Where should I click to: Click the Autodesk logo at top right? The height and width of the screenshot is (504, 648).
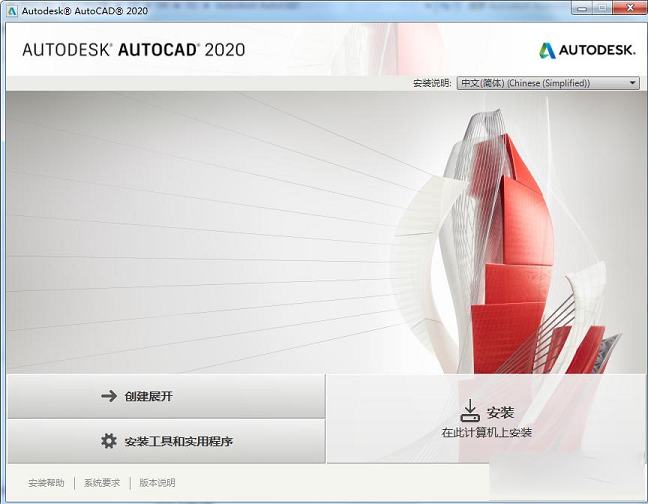(587, 50)
